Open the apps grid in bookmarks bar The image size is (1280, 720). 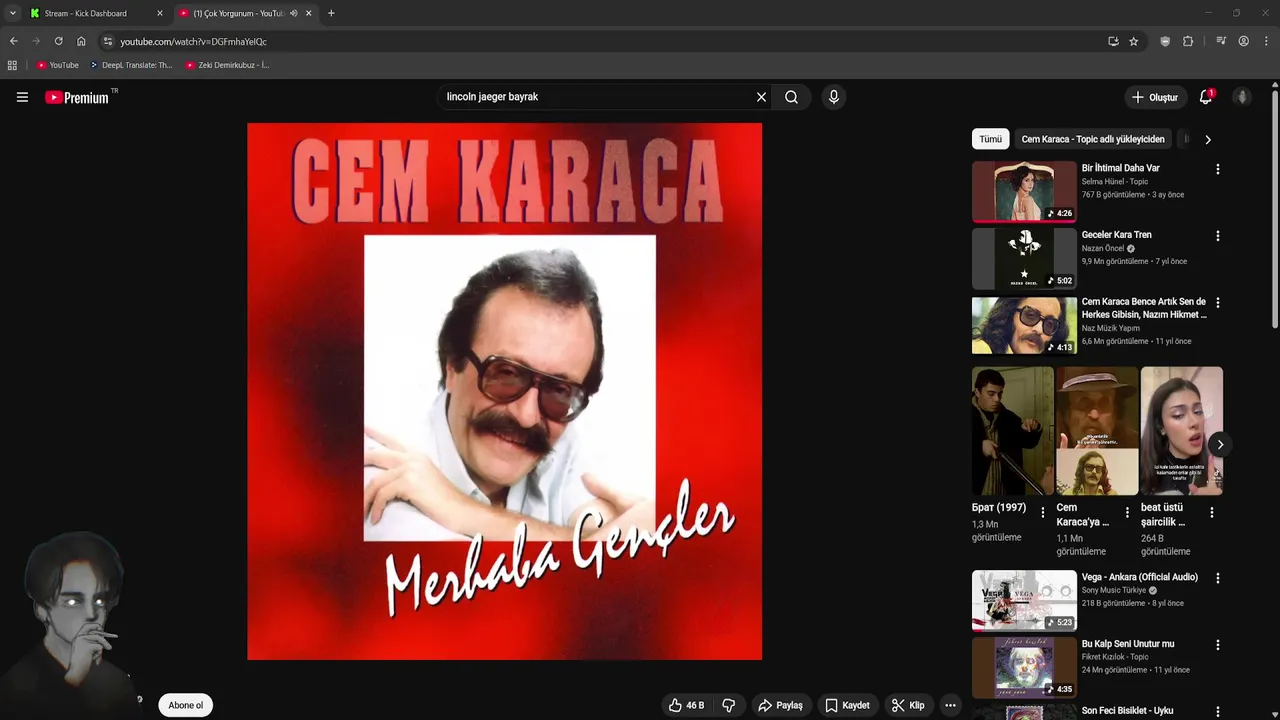[12, 65]
